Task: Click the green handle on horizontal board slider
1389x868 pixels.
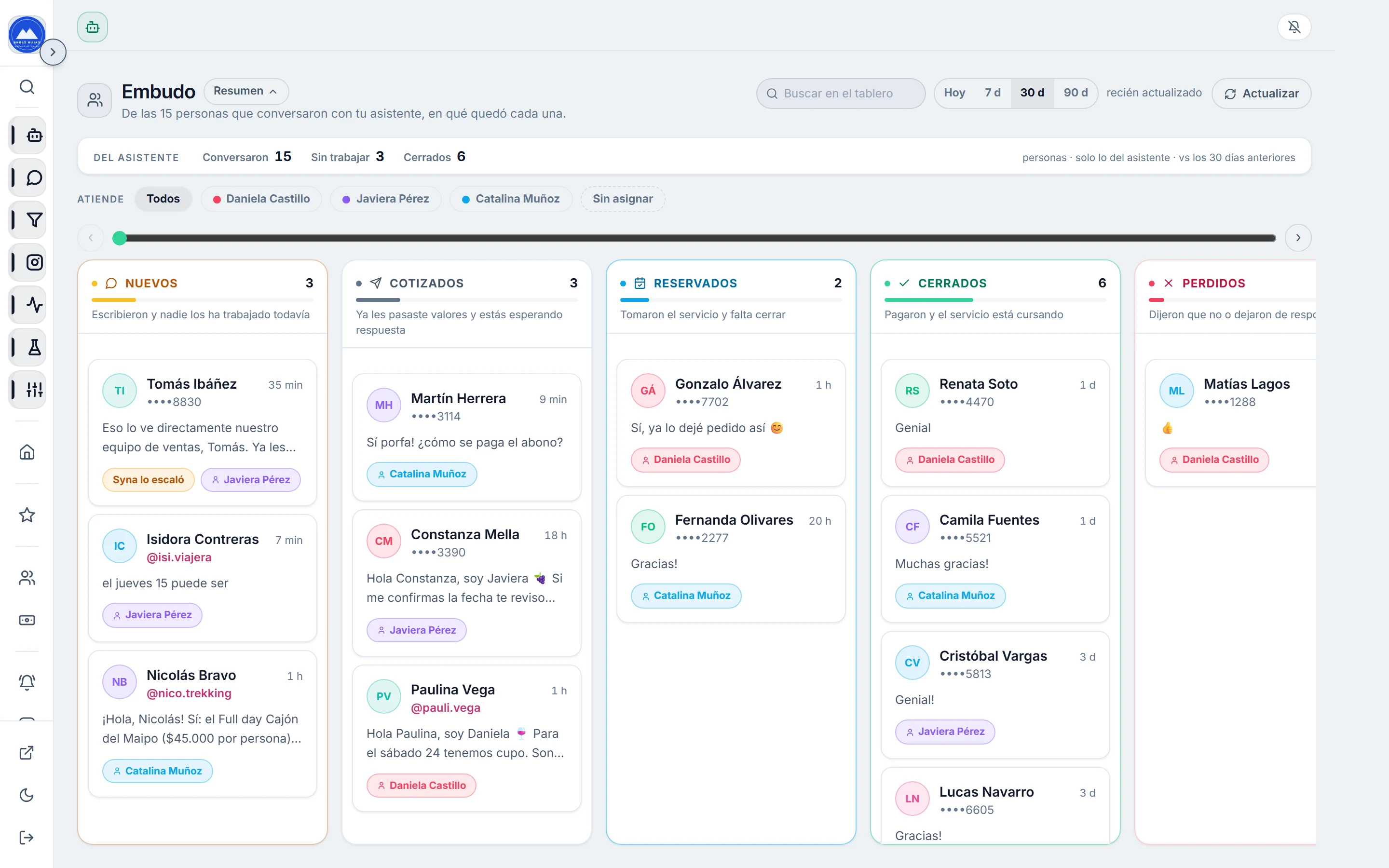Action: tap(120, 238)
